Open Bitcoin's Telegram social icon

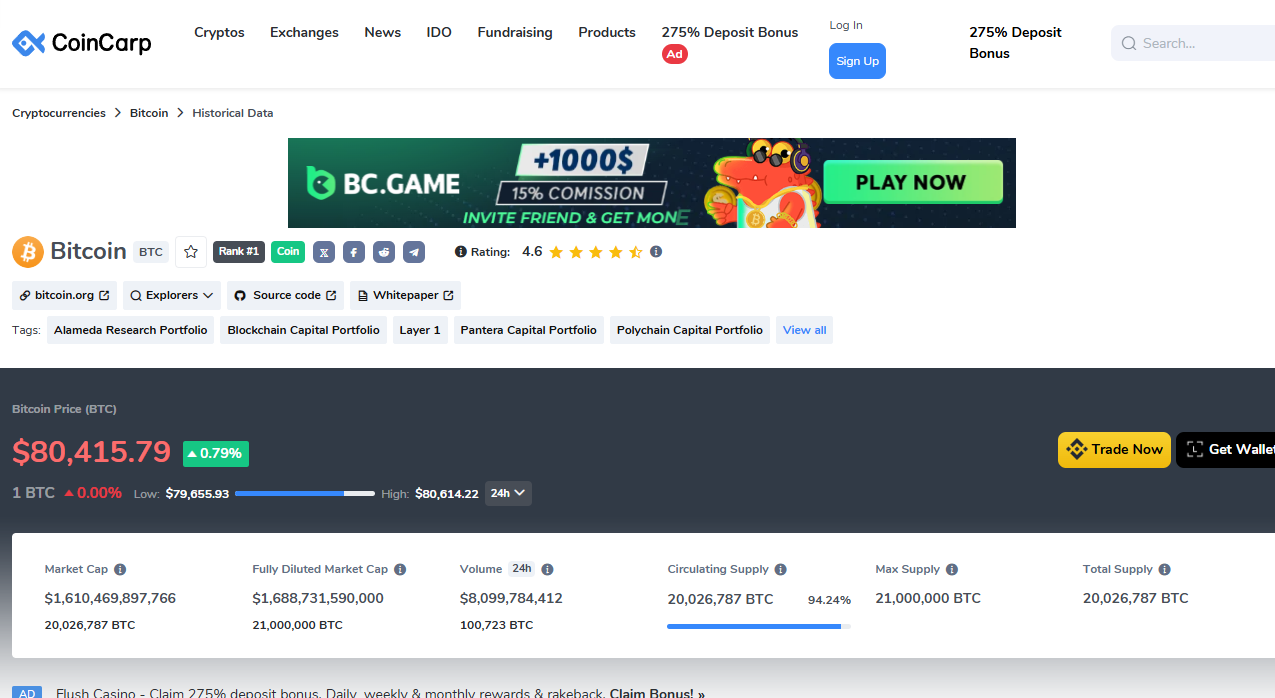pos(414,252)
